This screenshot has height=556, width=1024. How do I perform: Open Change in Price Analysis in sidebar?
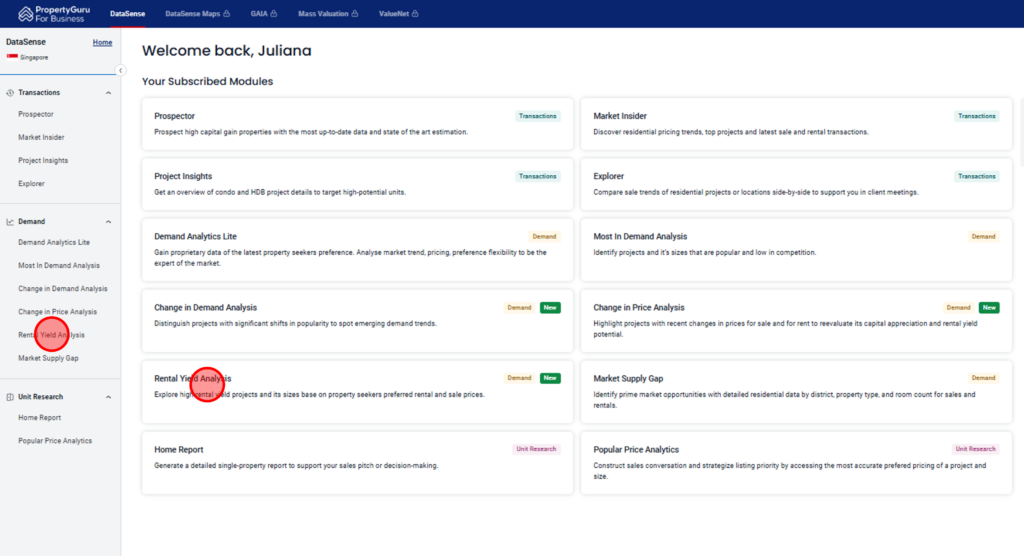click(57, 312)
